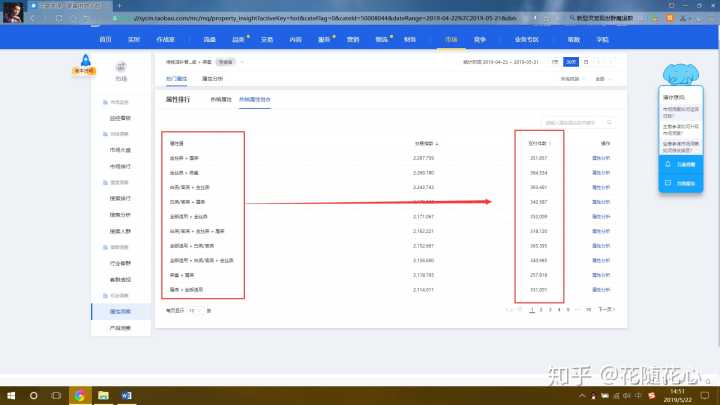Switch date range to 7天

555,61
